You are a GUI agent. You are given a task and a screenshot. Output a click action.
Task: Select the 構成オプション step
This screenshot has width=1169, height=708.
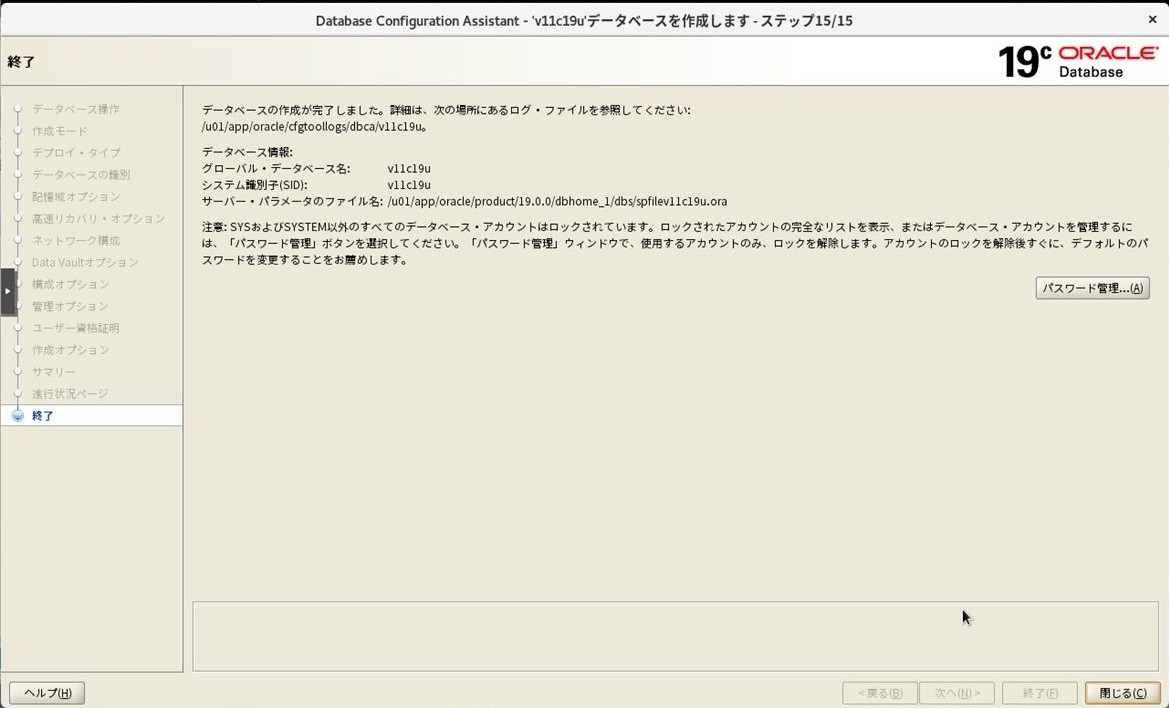click(x=71, y=284)
